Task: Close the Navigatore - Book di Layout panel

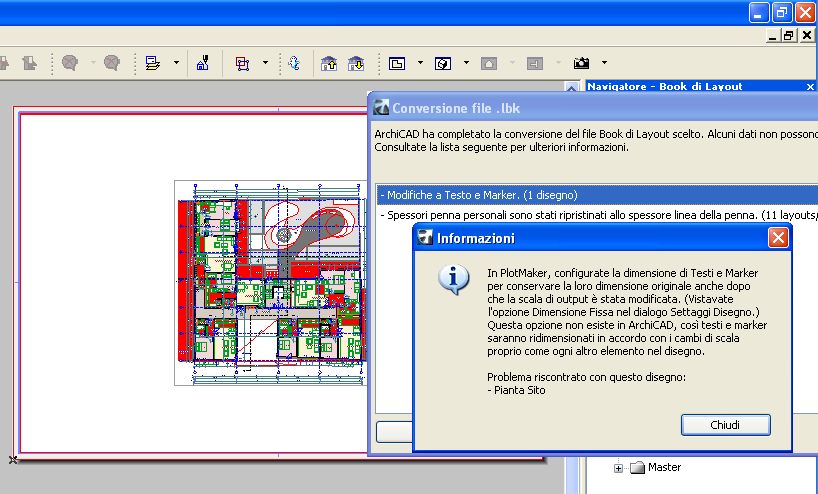Action: coord(810,87)
